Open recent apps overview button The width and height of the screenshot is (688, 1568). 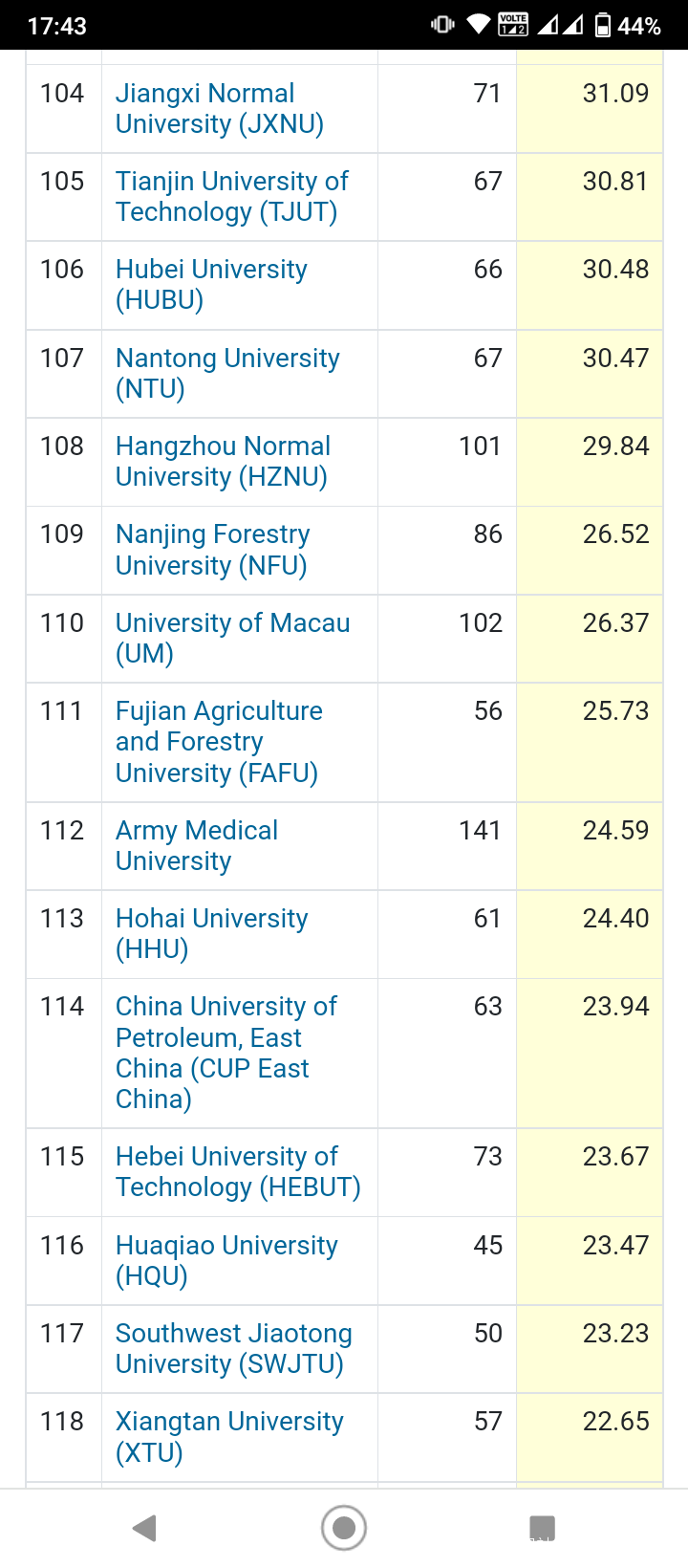542,1528
